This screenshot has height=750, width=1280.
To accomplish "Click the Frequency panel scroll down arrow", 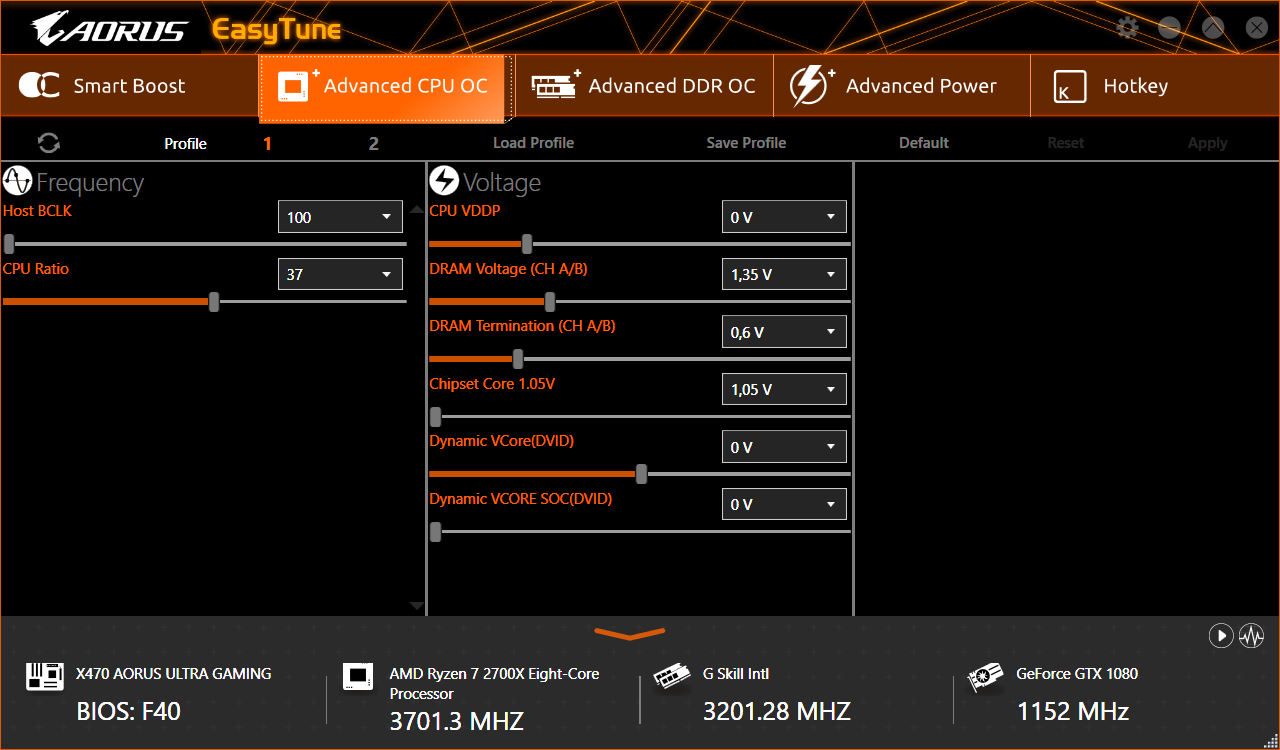I will click(x=417, y=606).
